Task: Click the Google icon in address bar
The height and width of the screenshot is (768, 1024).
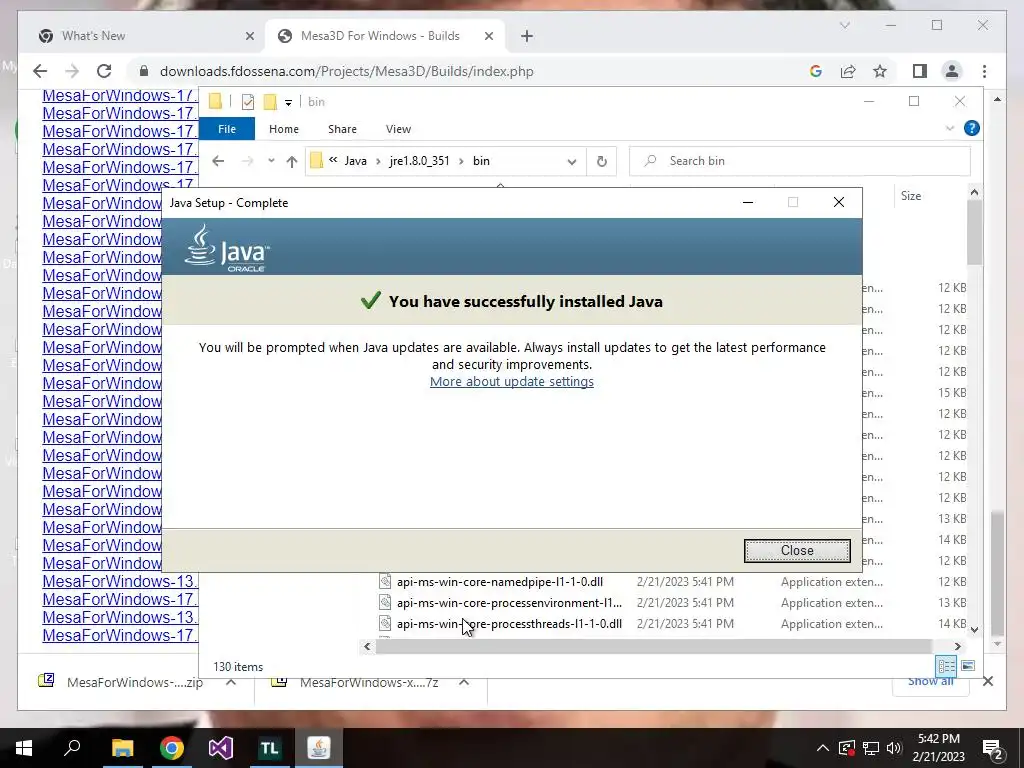Action: 816,71
